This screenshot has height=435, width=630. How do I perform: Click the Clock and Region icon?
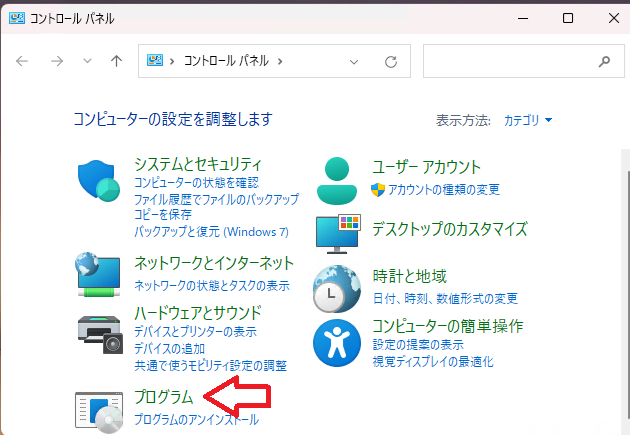(x=337, y=288)
